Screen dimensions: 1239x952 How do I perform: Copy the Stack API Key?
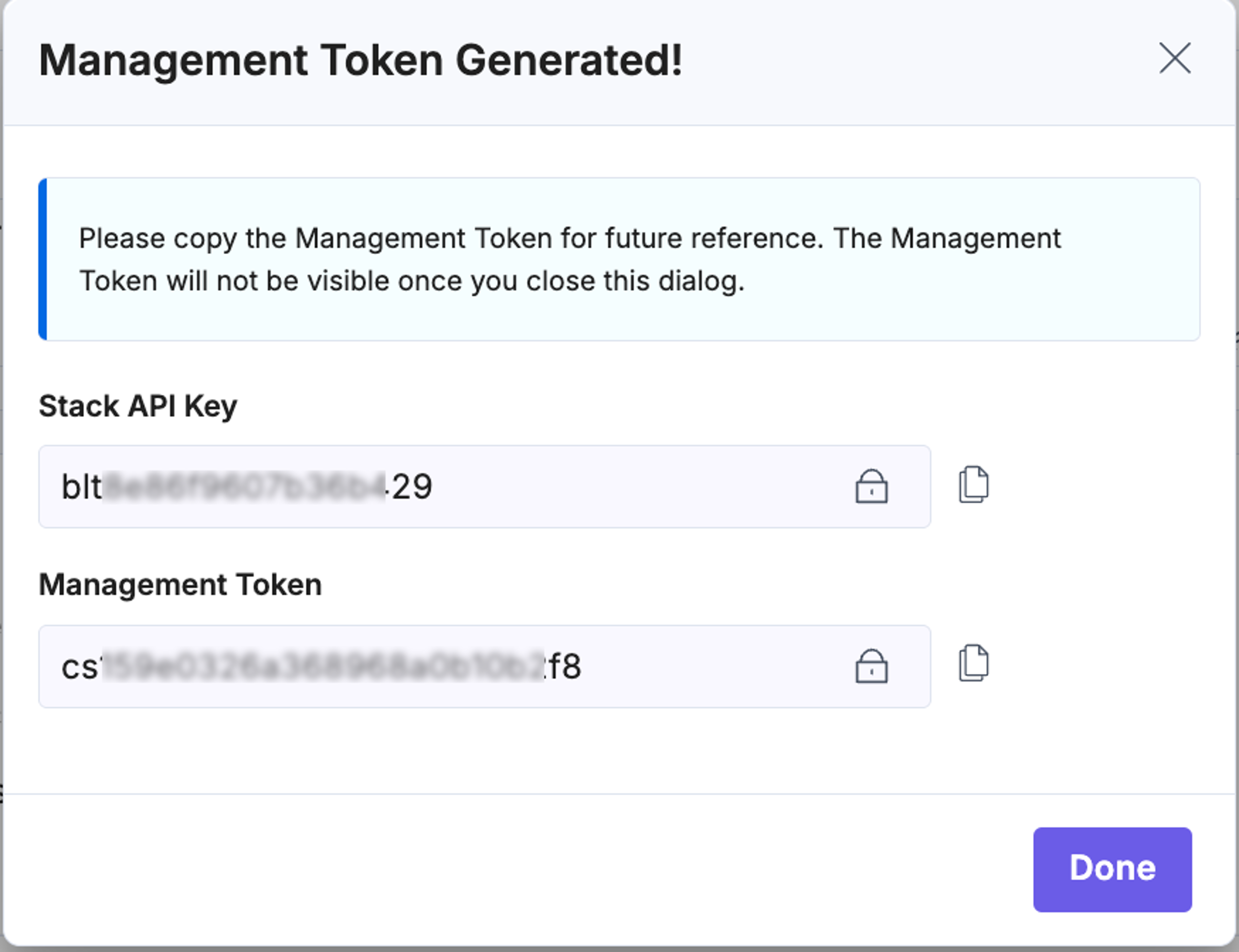point(974,484)
